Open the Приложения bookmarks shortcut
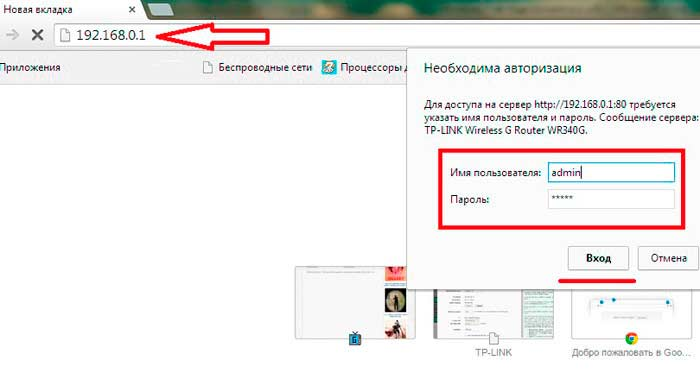The image size is (700, 373). [30, 67]
